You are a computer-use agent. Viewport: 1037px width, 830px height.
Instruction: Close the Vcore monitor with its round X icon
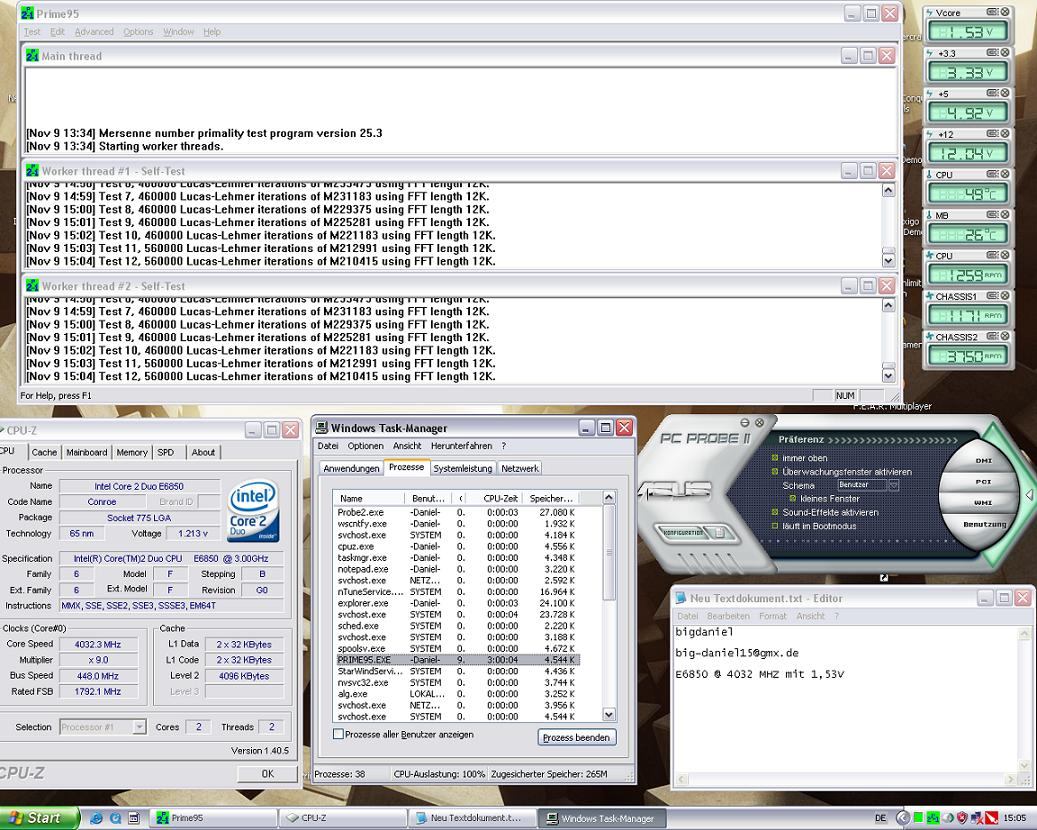click(1005, 12)
